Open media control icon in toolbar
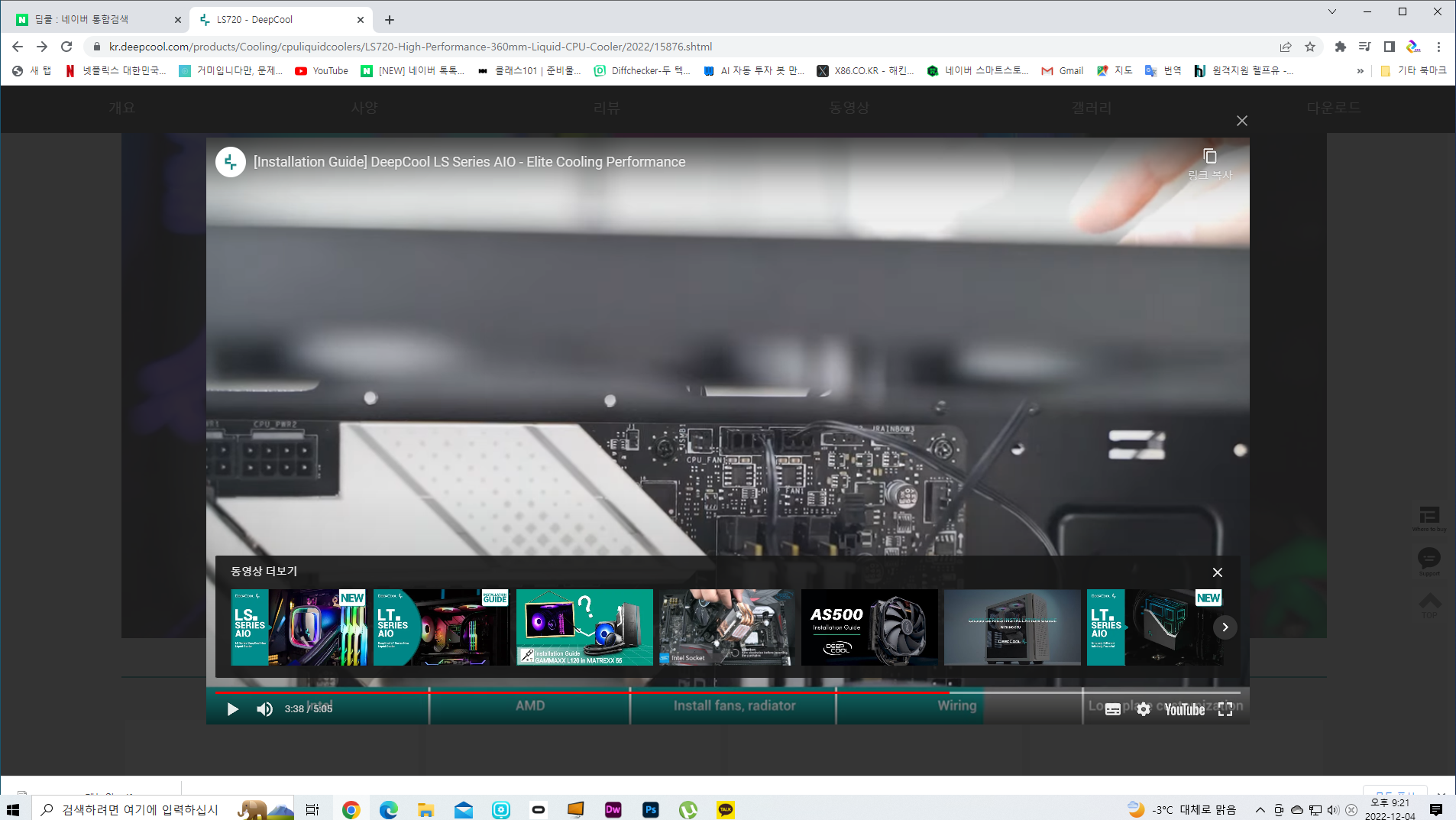The image size is (1456, 820). coord(1364,47)
